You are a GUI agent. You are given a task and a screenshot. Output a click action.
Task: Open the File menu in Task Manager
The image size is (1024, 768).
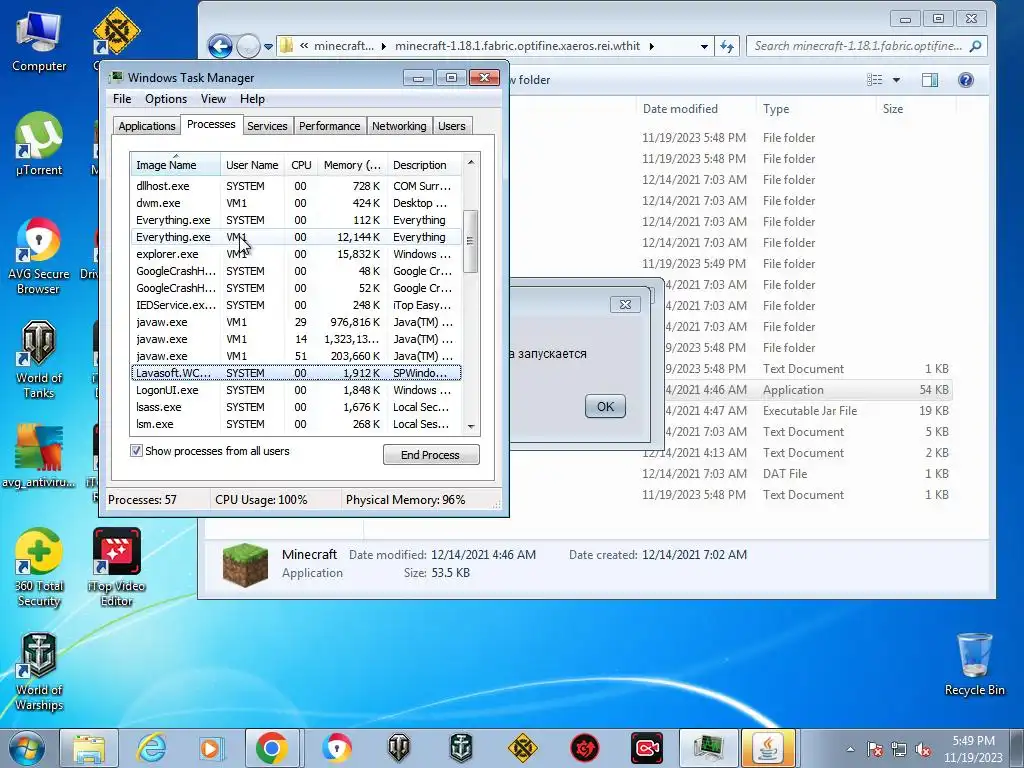pos(122,99)
